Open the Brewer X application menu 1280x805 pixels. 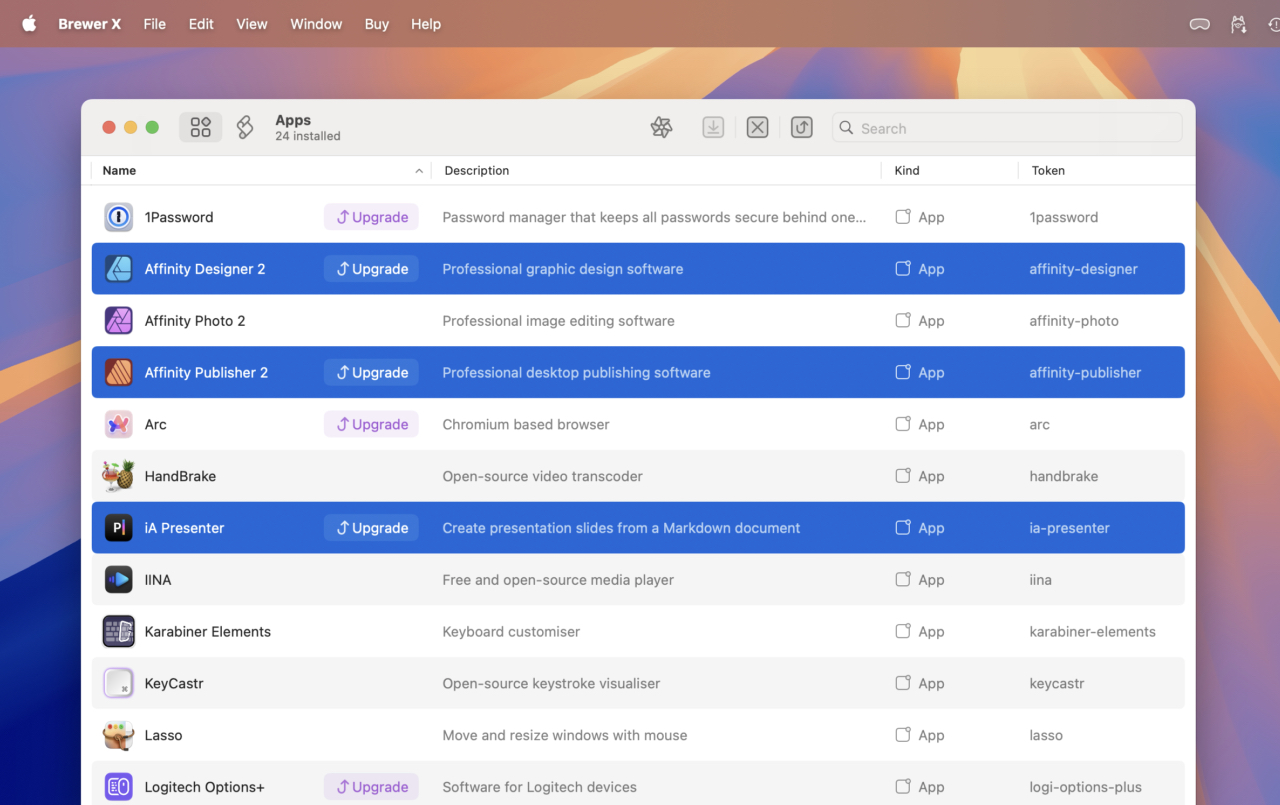point(89,24)
